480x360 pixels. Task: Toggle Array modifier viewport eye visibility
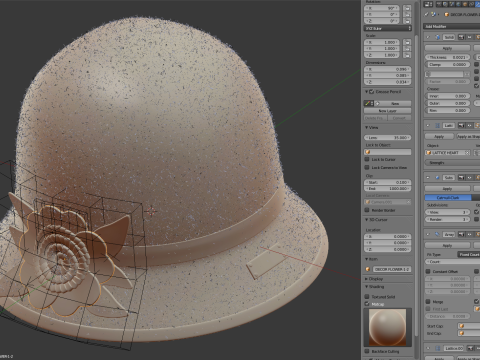coord(469,234)
